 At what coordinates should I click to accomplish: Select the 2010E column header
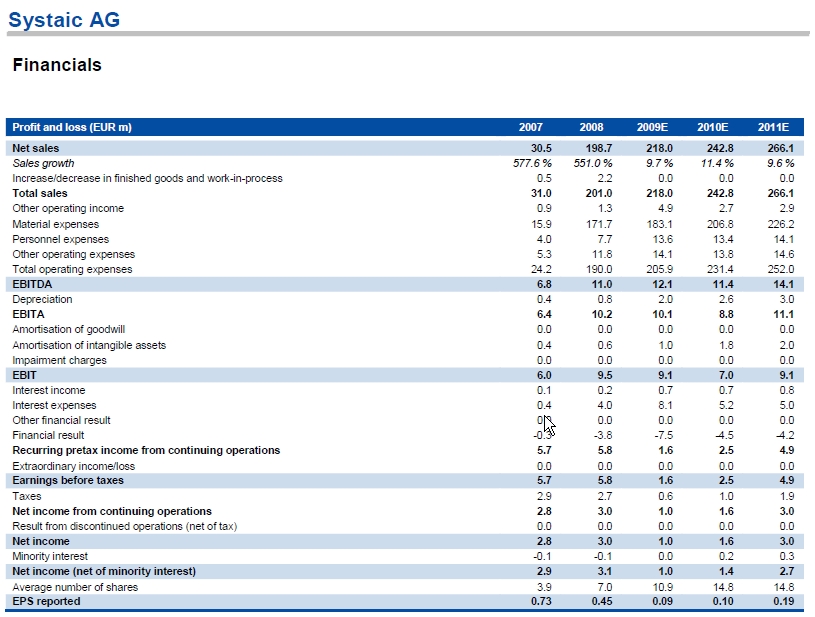(x=713, y=127)
